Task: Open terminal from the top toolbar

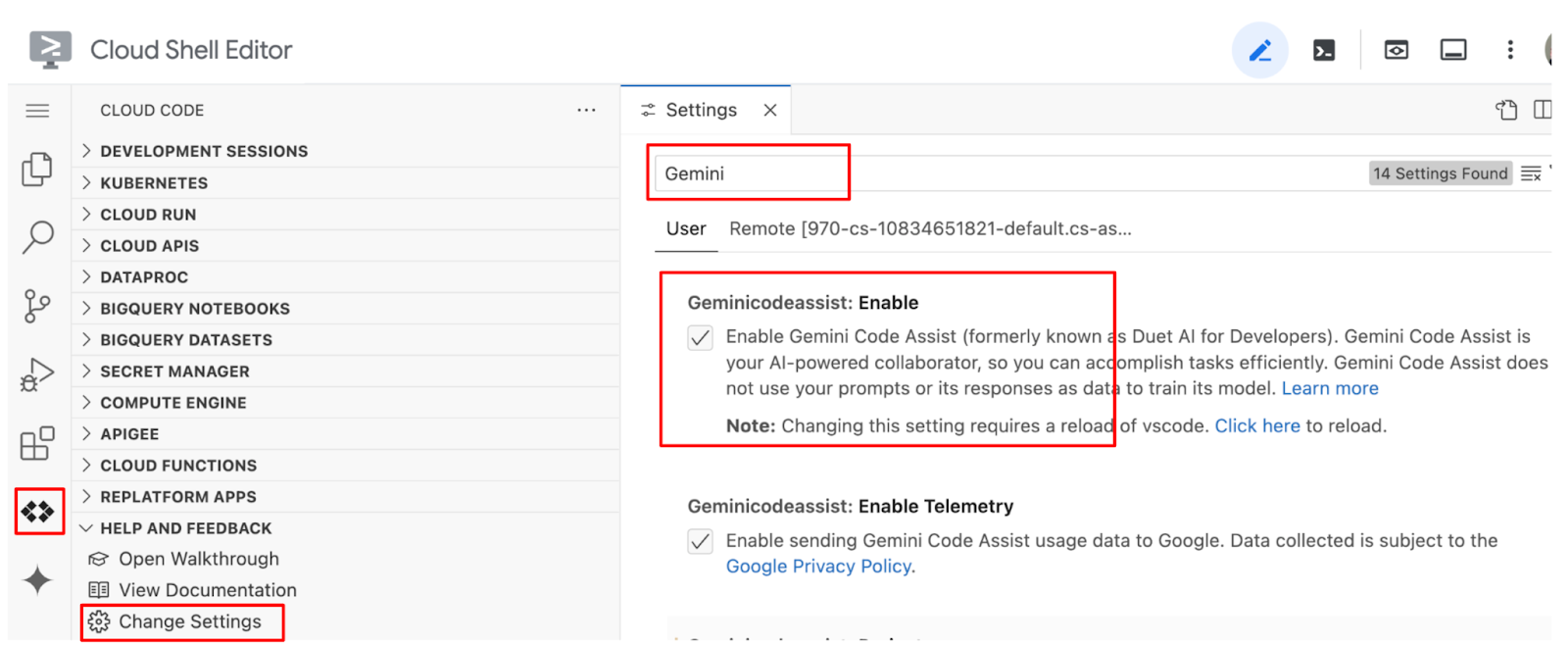Action: click(x=1324, y=50)
